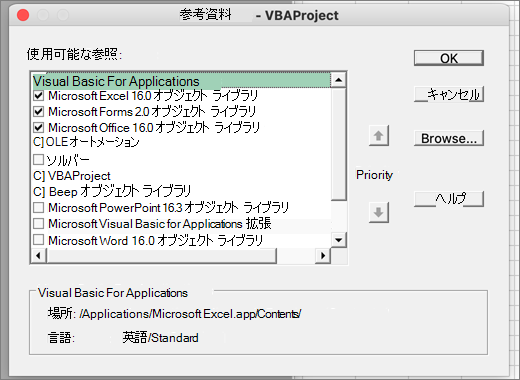Toggle the OLE オートメーション reference

click(39, 142)
